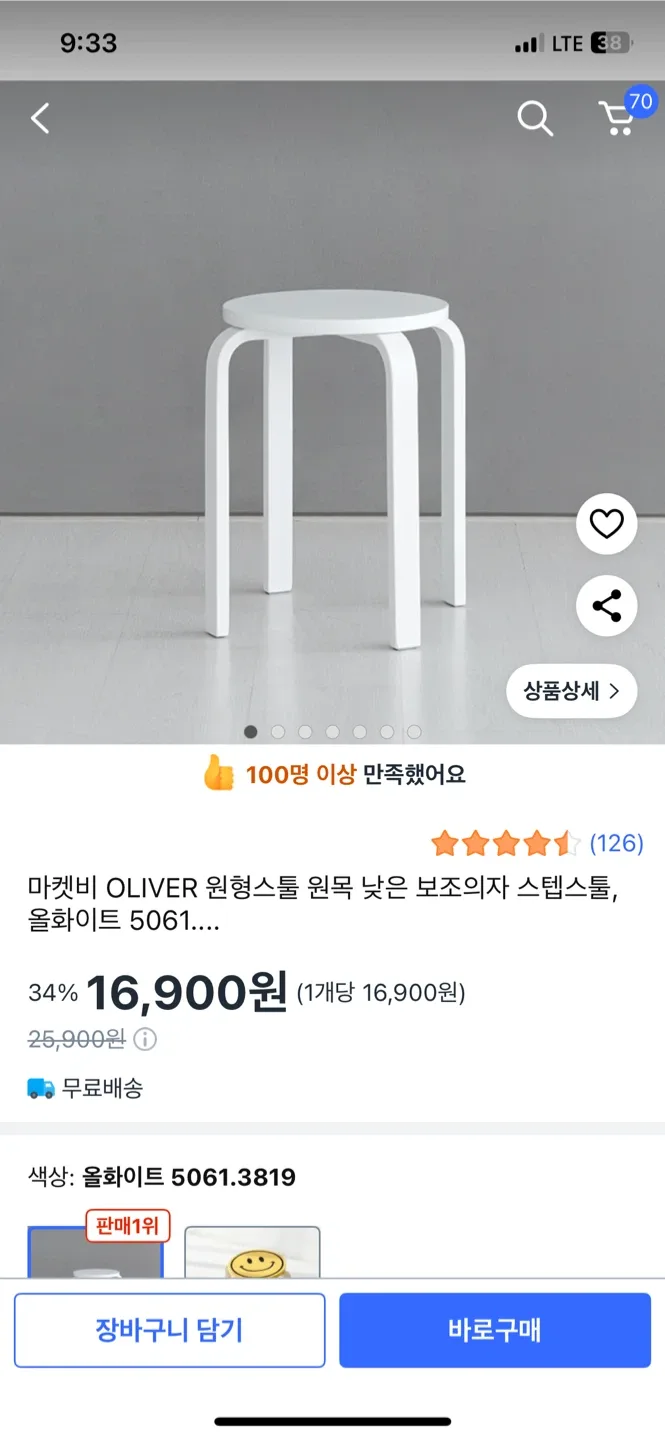Tap the last carousel pagination dot
The height and width of the screenshot is (1440, 665).
tap(412, 732)
